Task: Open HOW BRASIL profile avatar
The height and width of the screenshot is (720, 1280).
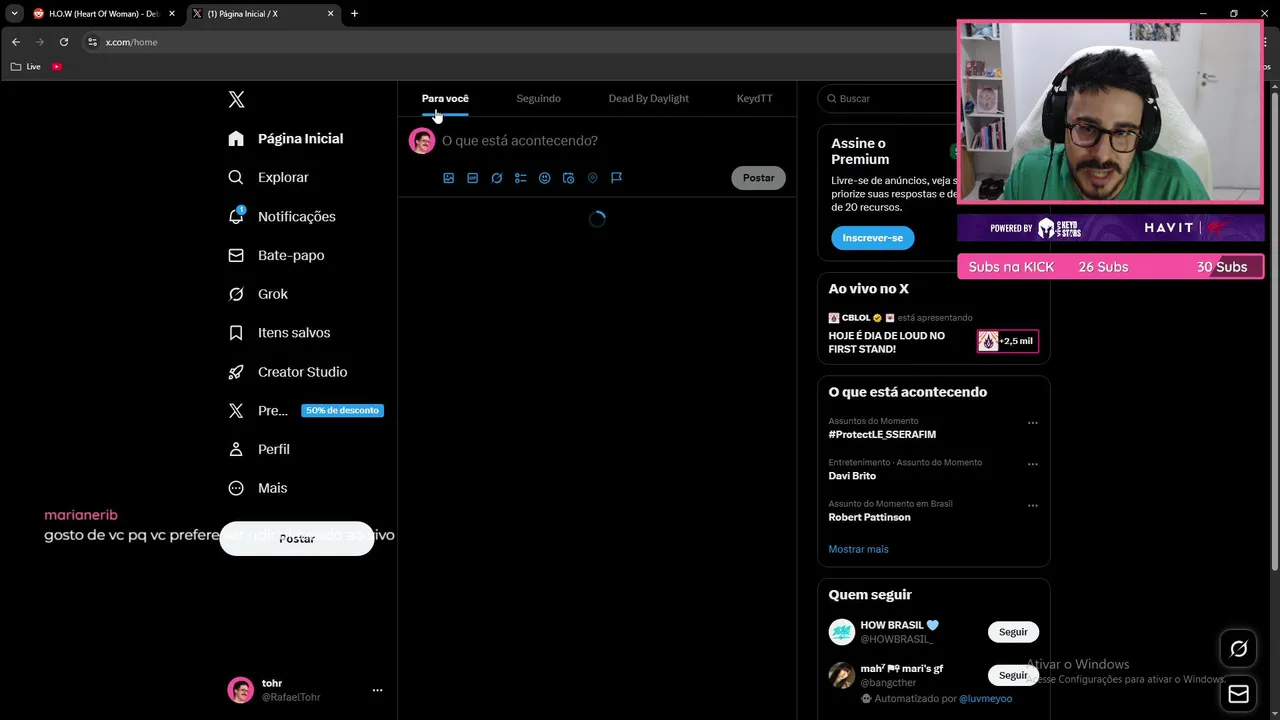Action: click(841, 632)
